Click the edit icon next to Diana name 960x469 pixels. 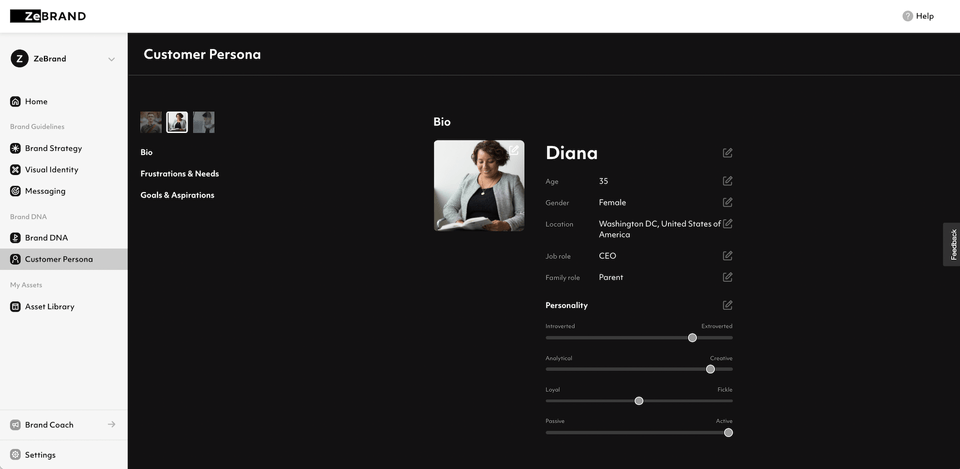(x=727, y=152)
